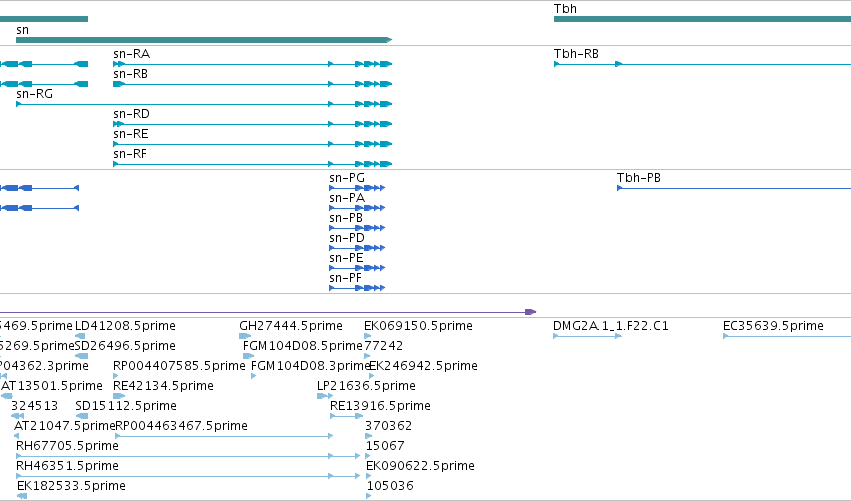Image resolution: width=851 pixels, height=501 pixels.
Task: Click the RH46351.5prime label
Action: point(67,466)
